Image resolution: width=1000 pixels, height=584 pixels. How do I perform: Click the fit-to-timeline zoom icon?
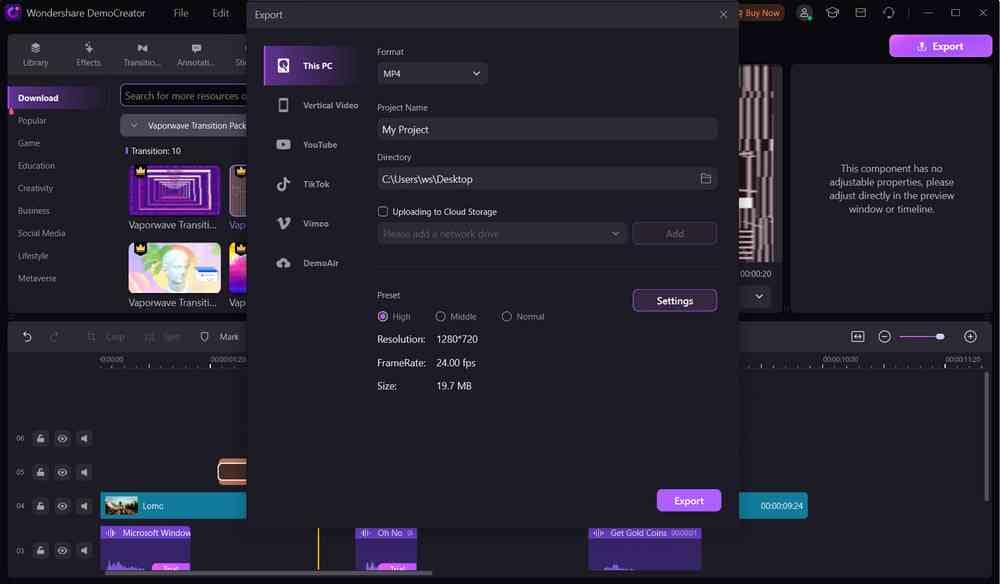tap(857, 336)
